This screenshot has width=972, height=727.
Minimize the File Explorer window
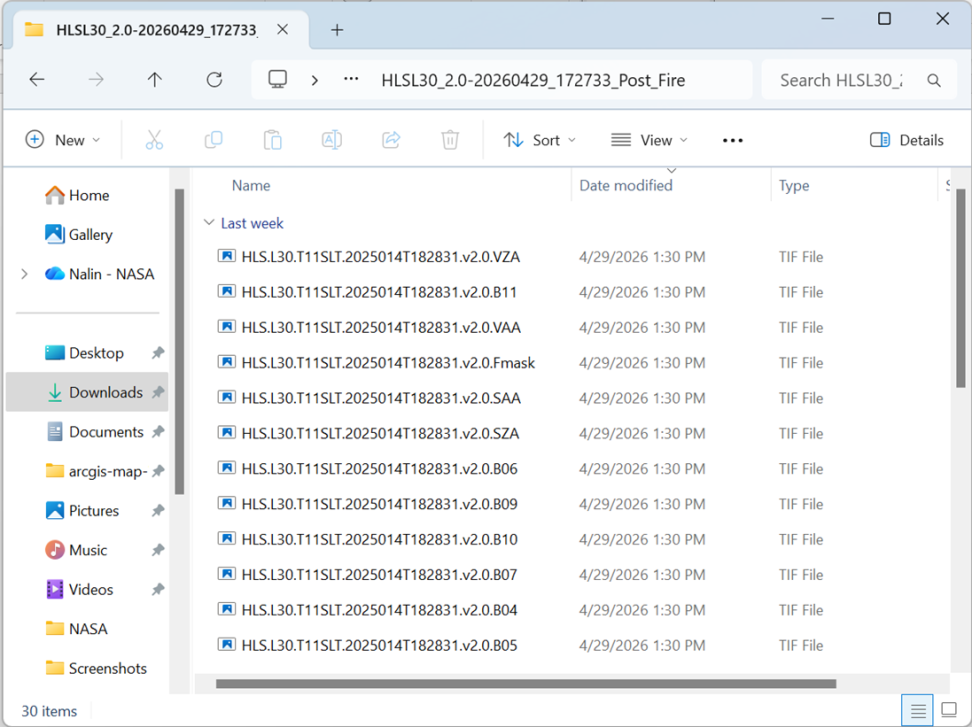click(828, 19)
